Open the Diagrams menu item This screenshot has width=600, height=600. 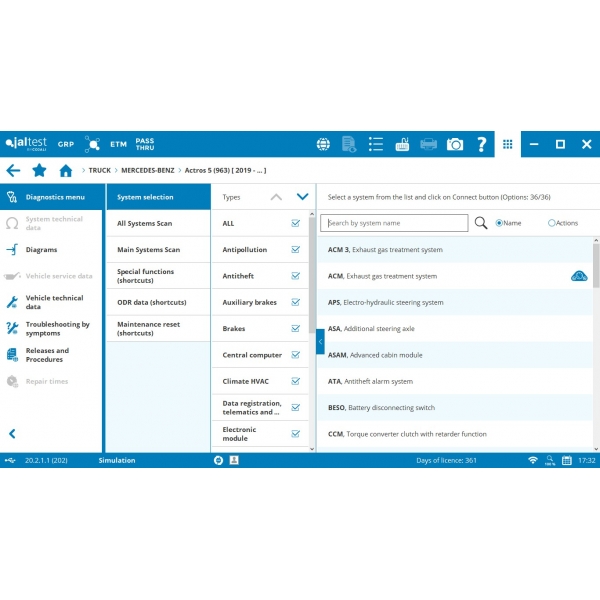coord(42,250)
